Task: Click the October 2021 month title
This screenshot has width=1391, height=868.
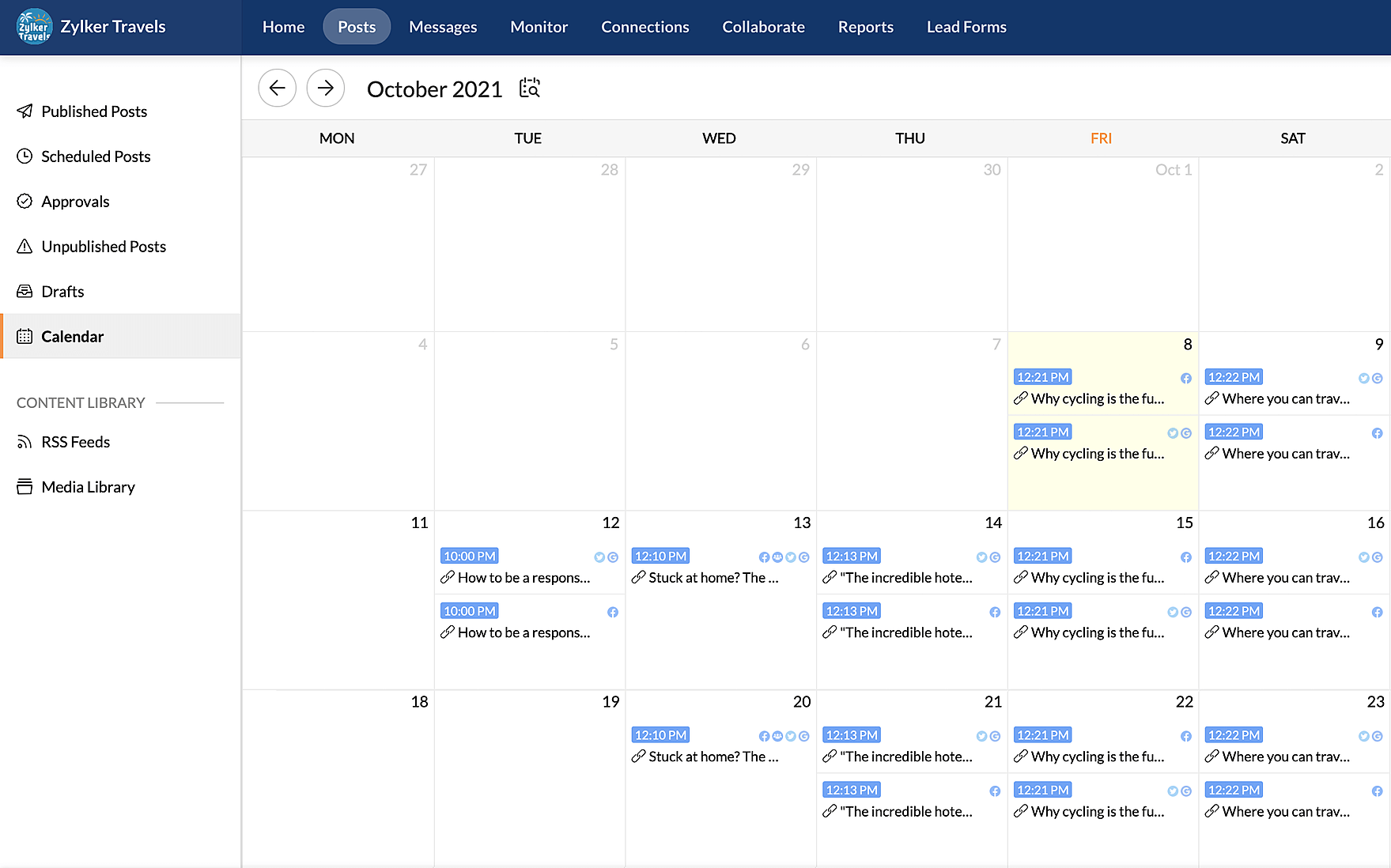Action: coord(434,89)
